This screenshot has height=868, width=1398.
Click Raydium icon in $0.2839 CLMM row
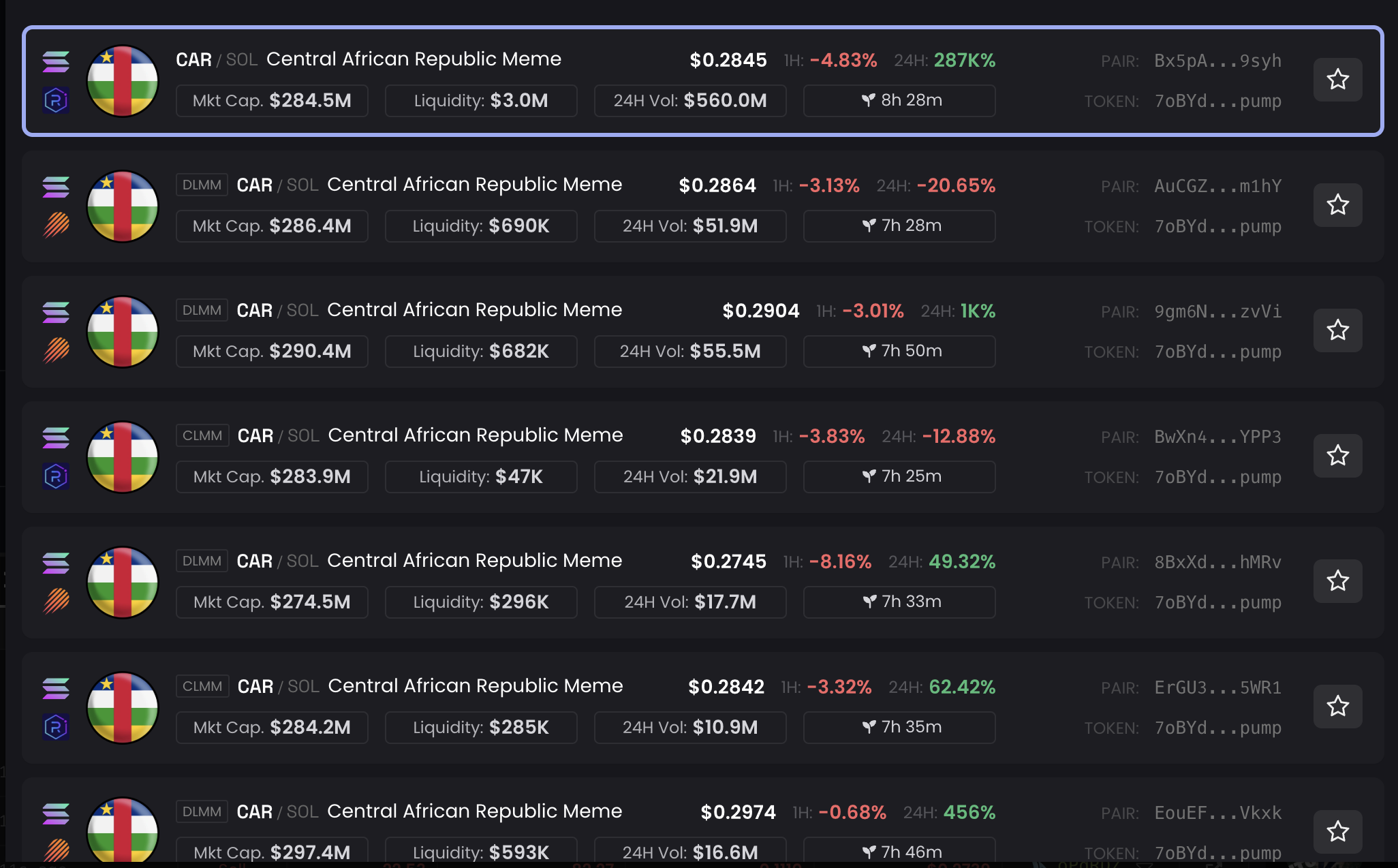coord(56,476)
